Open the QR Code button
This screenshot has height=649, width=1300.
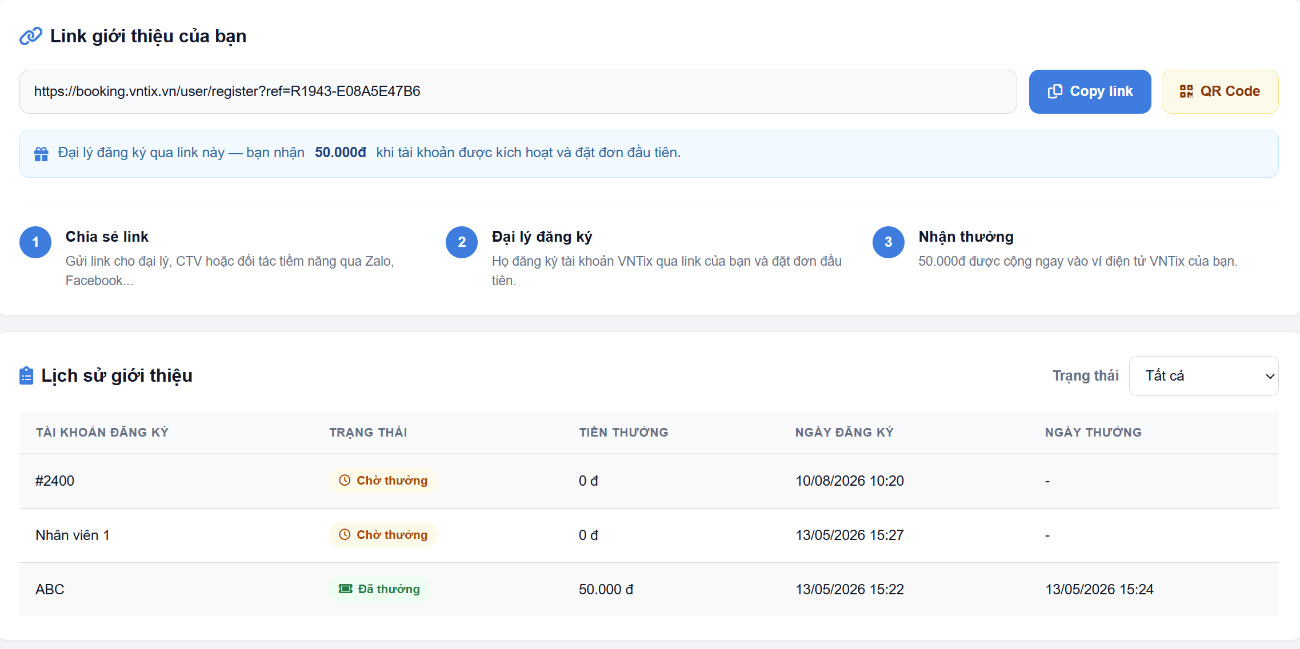point(1220,91)
